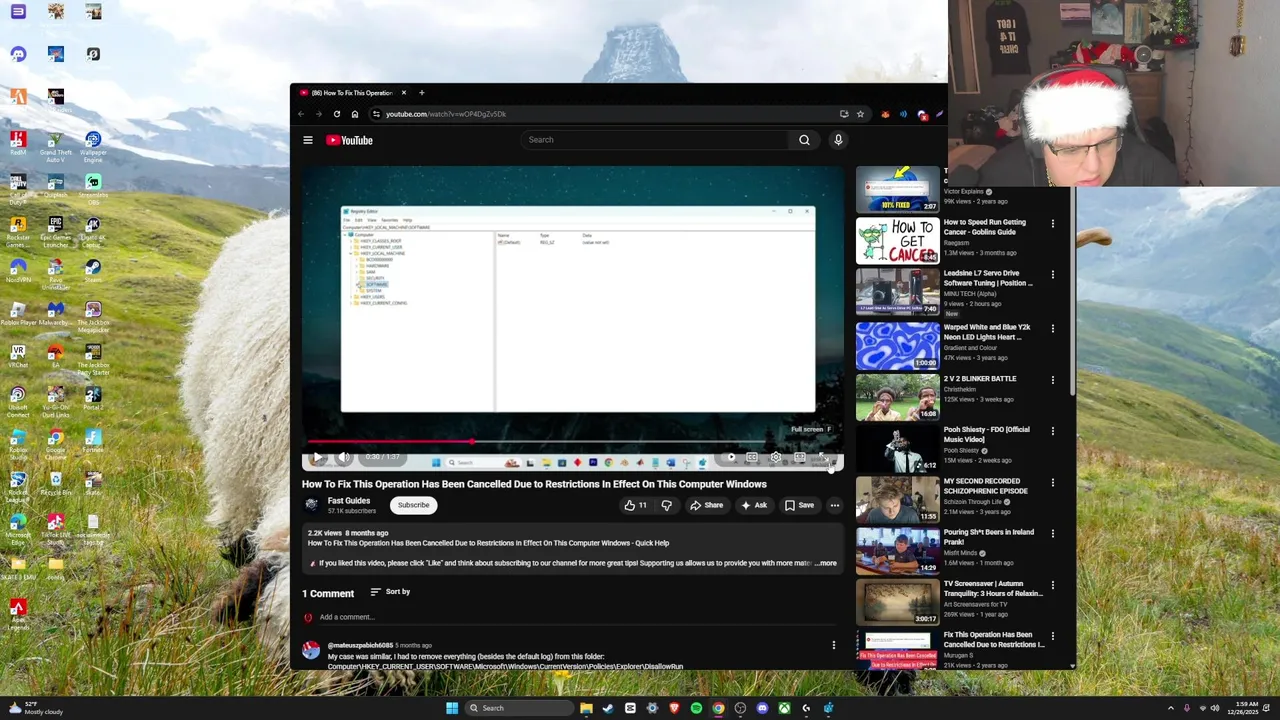Click the YouTube search box

pyautogui.click(x=655, y=140)
